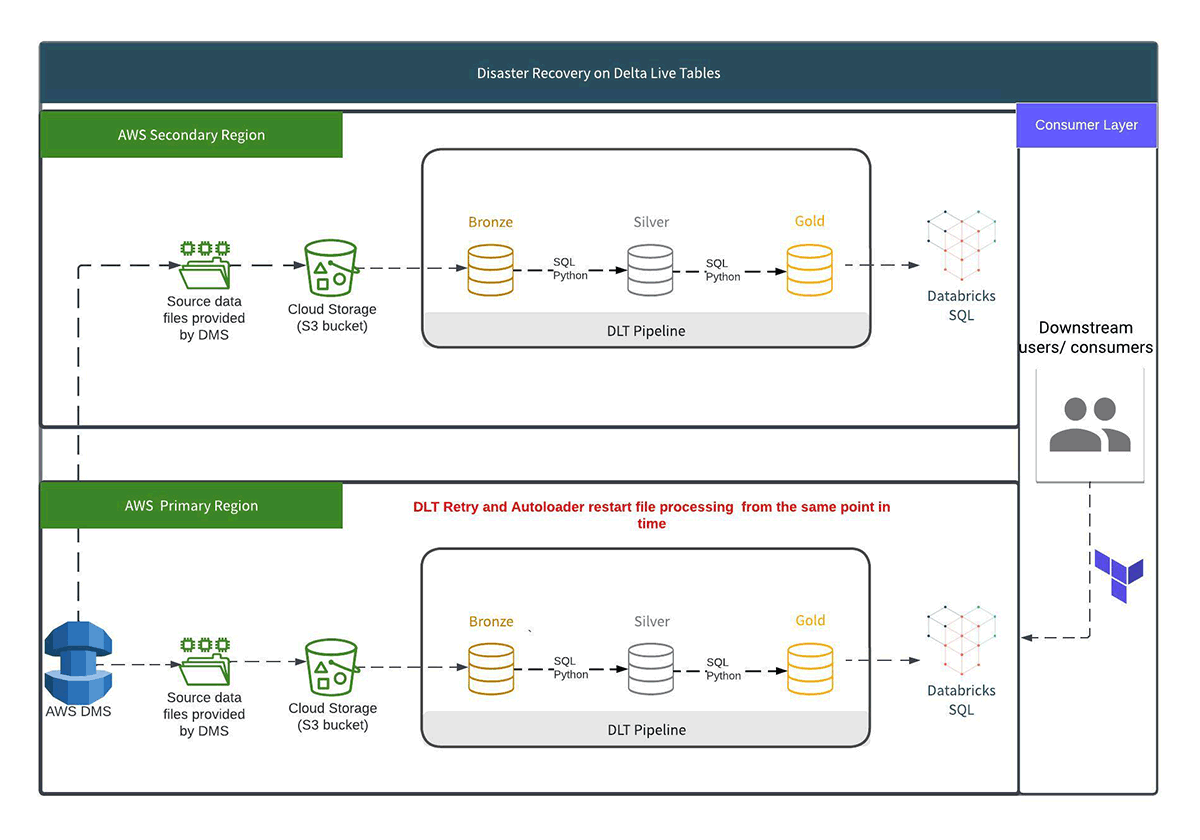This screenshot has height=840, width=1200.
Task: Select "DLT Pipeline" label in Secondary Region
Action: coord(646,331)
